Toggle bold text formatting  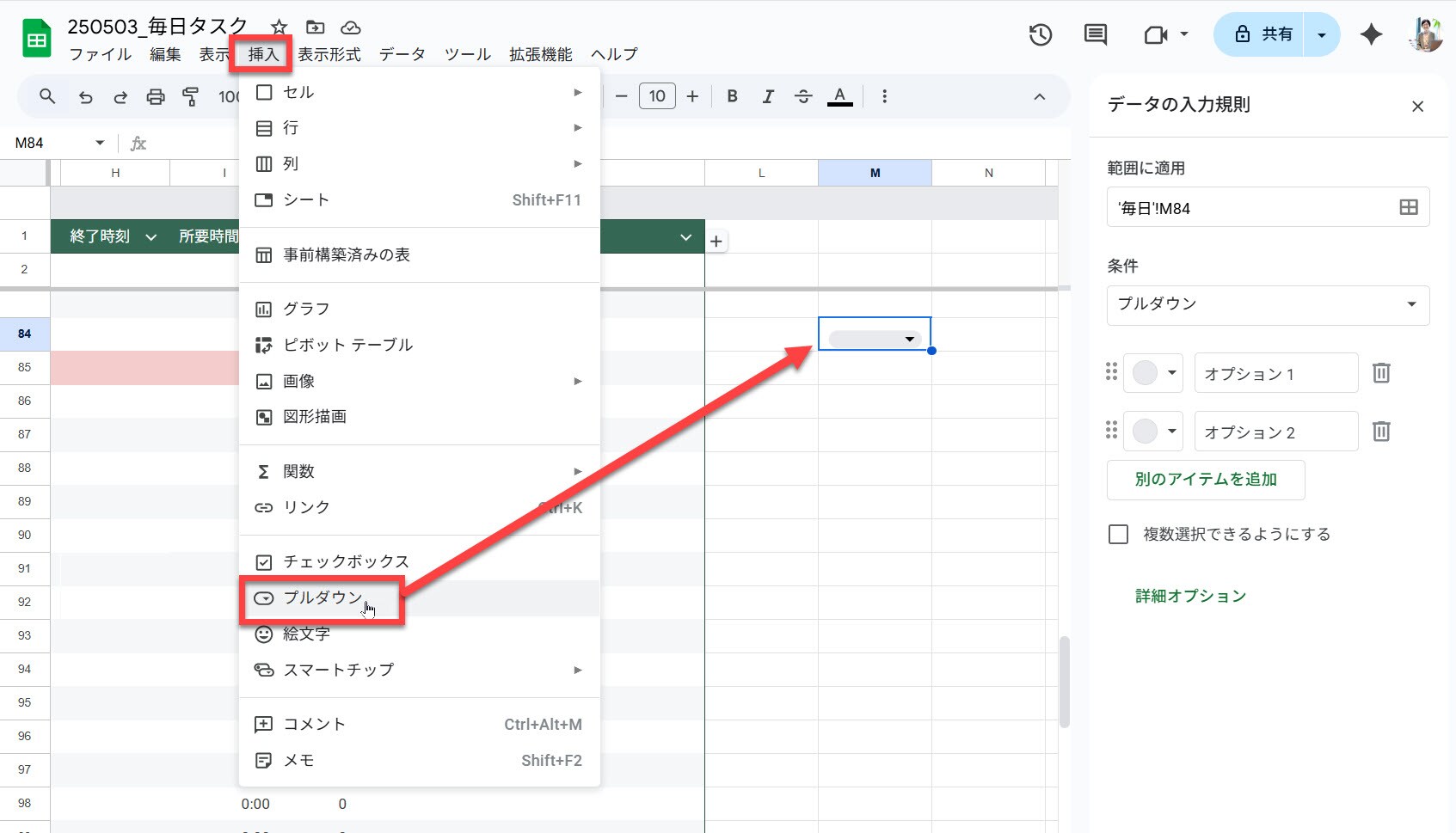(732, 96)
